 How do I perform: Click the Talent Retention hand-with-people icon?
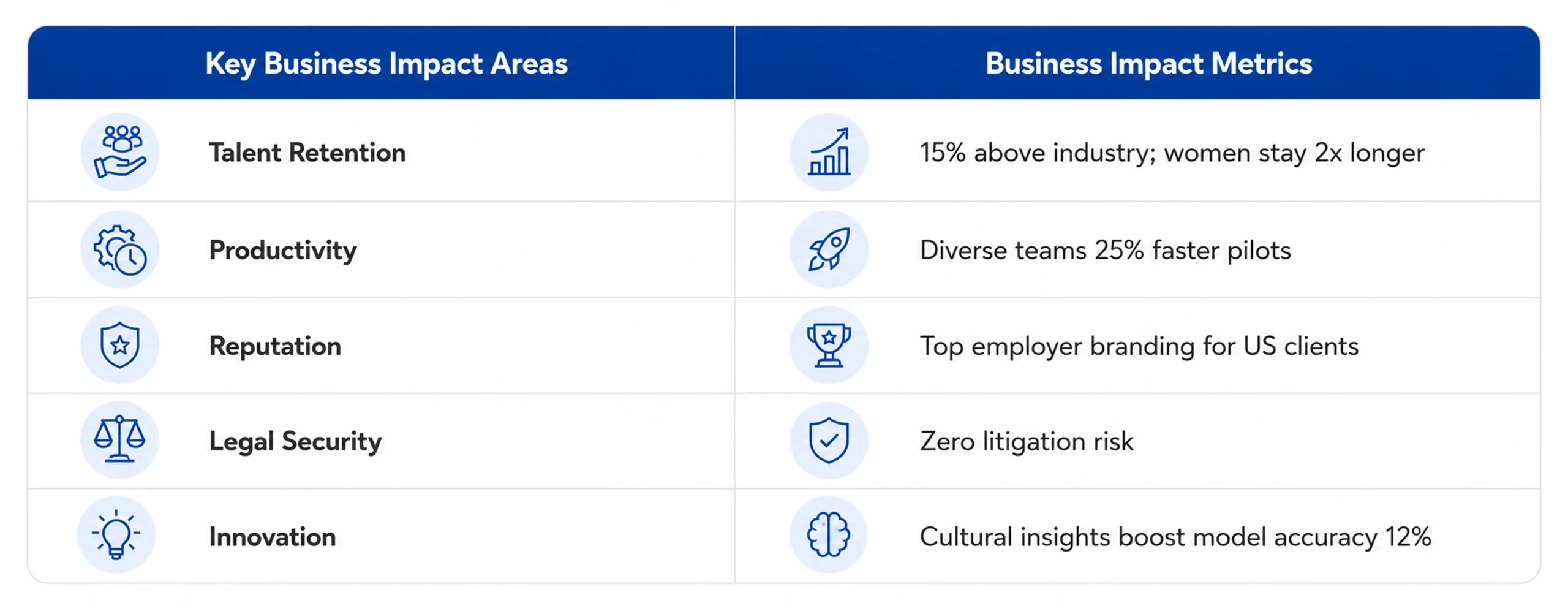119,151
